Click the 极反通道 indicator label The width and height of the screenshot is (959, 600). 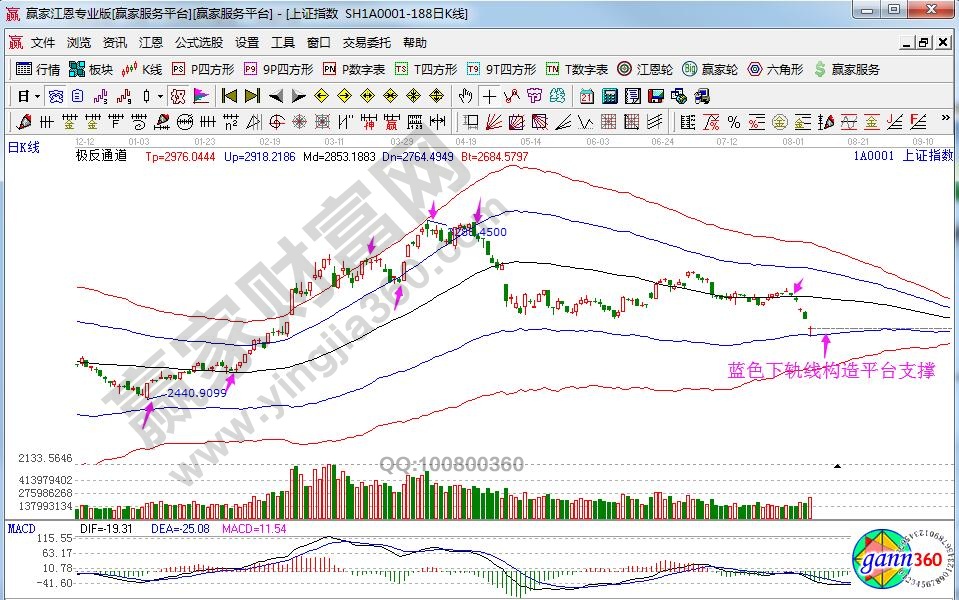point(101,155)
